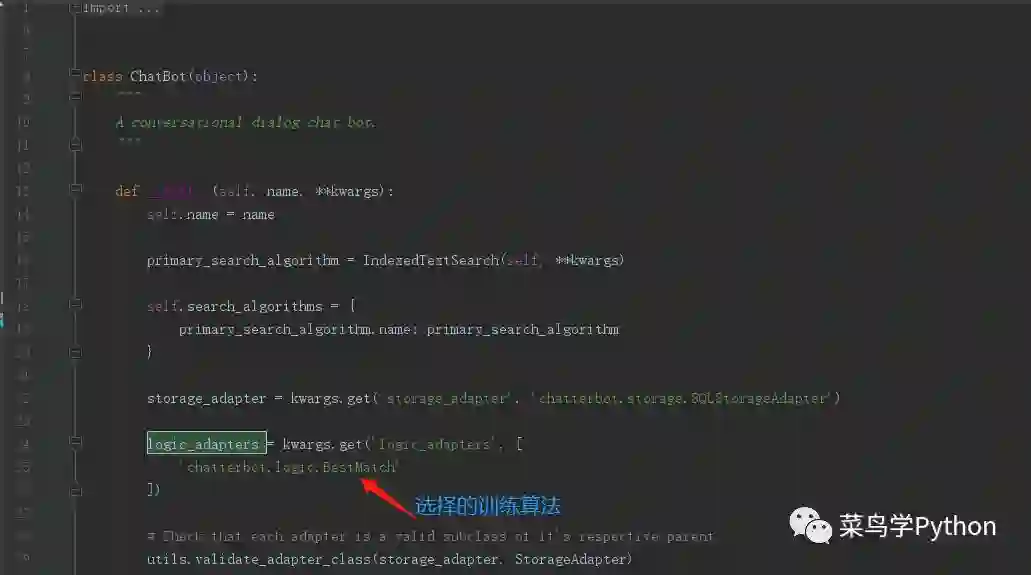Click the highlighted logic_adapters variable
Image resolution: width=1031 pixels, height=575 pixels.
click(x=206, y=443)
